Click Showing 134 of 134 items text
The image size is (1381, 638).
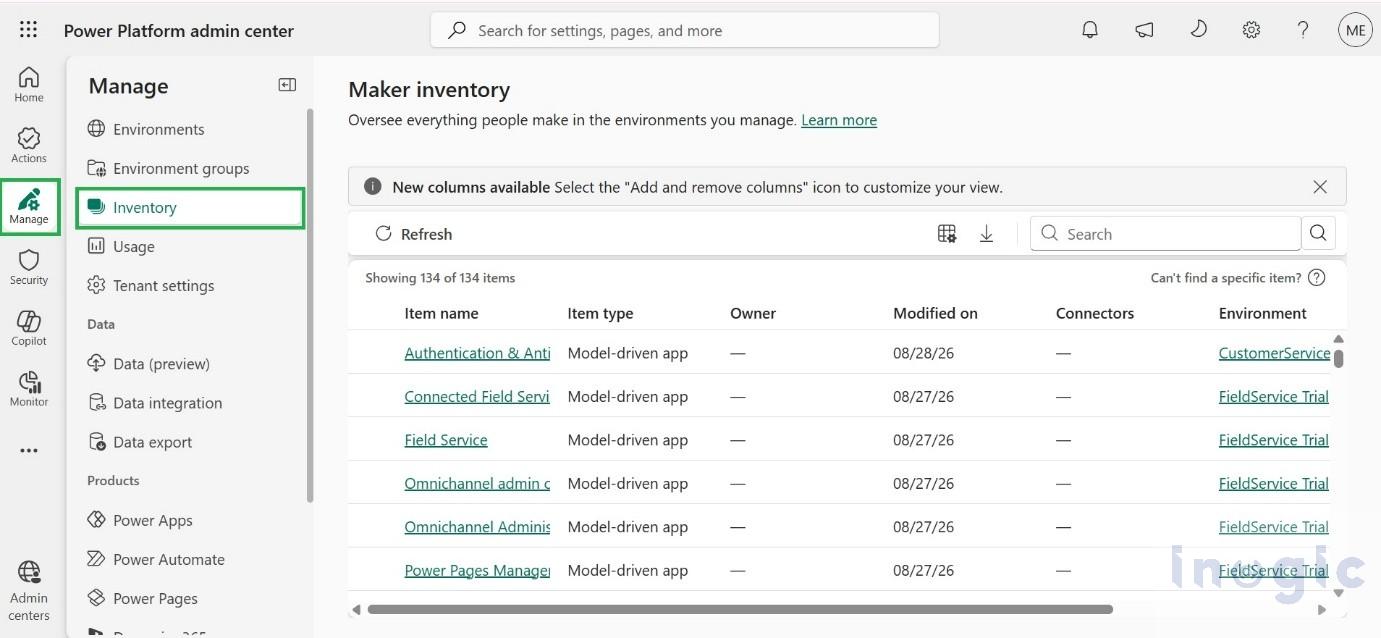pos(440,278)
